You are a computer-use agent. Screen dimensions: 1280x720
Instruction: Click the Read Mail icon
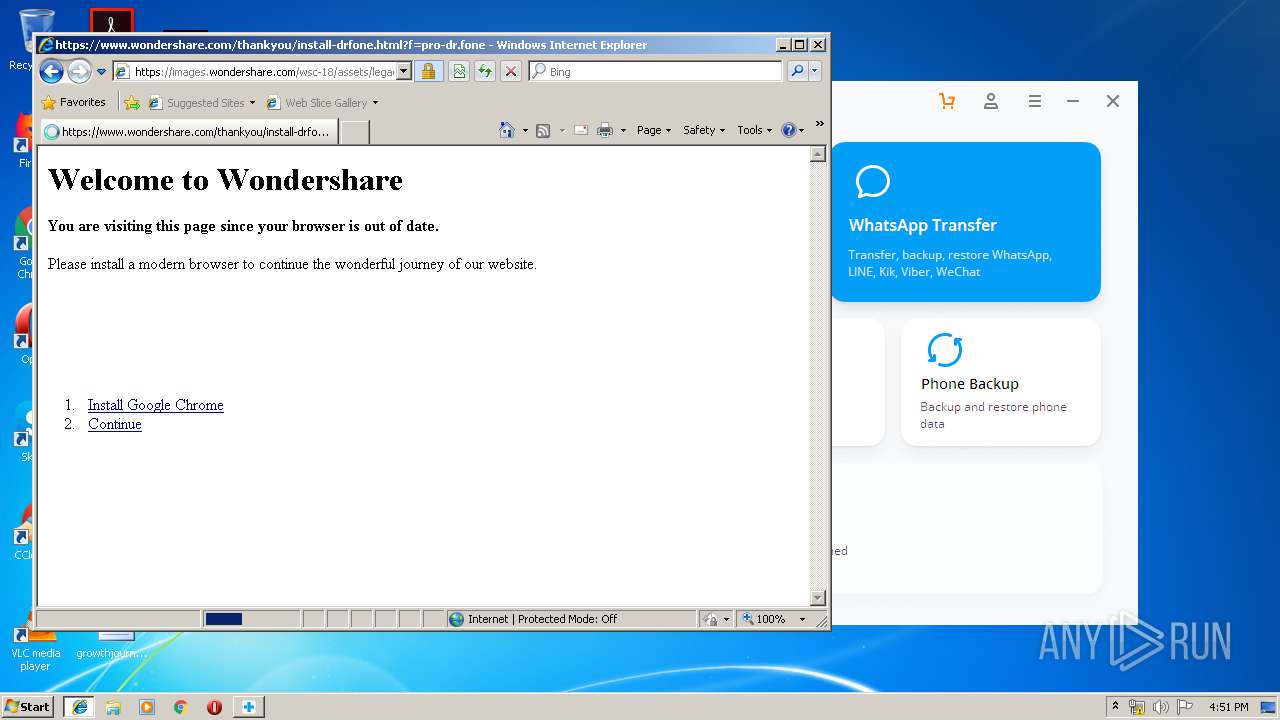581,130
